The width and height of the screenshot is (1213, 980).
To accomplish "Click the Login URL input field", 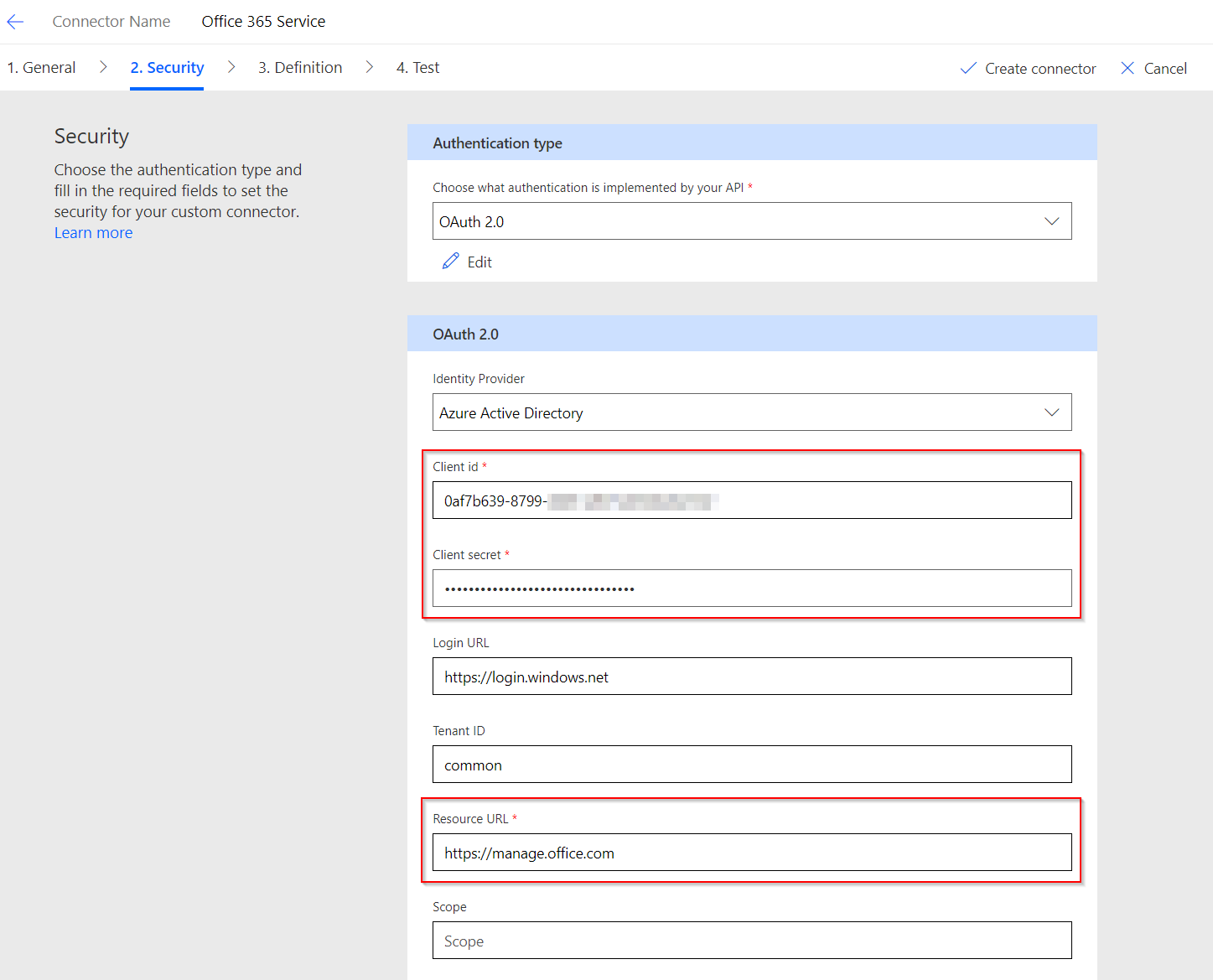I will coord(752,677).
